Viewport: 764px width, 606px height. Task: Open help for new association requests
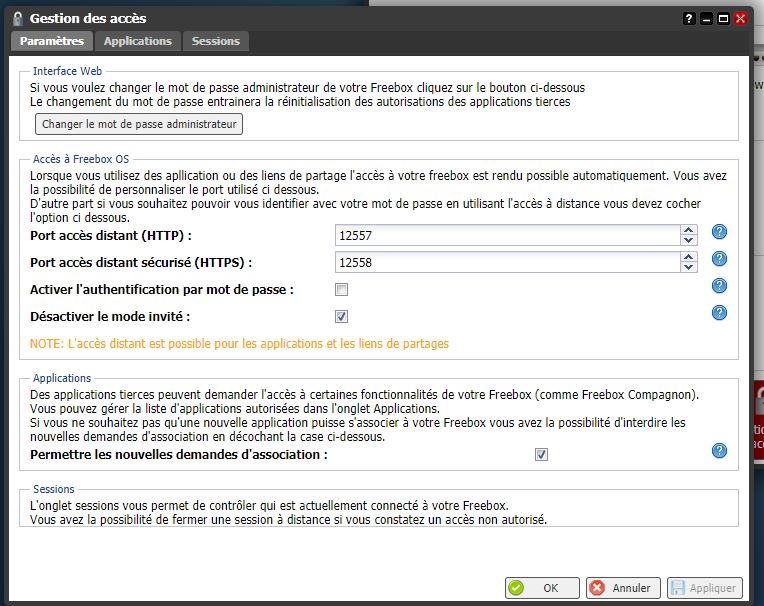click(719, 451)
